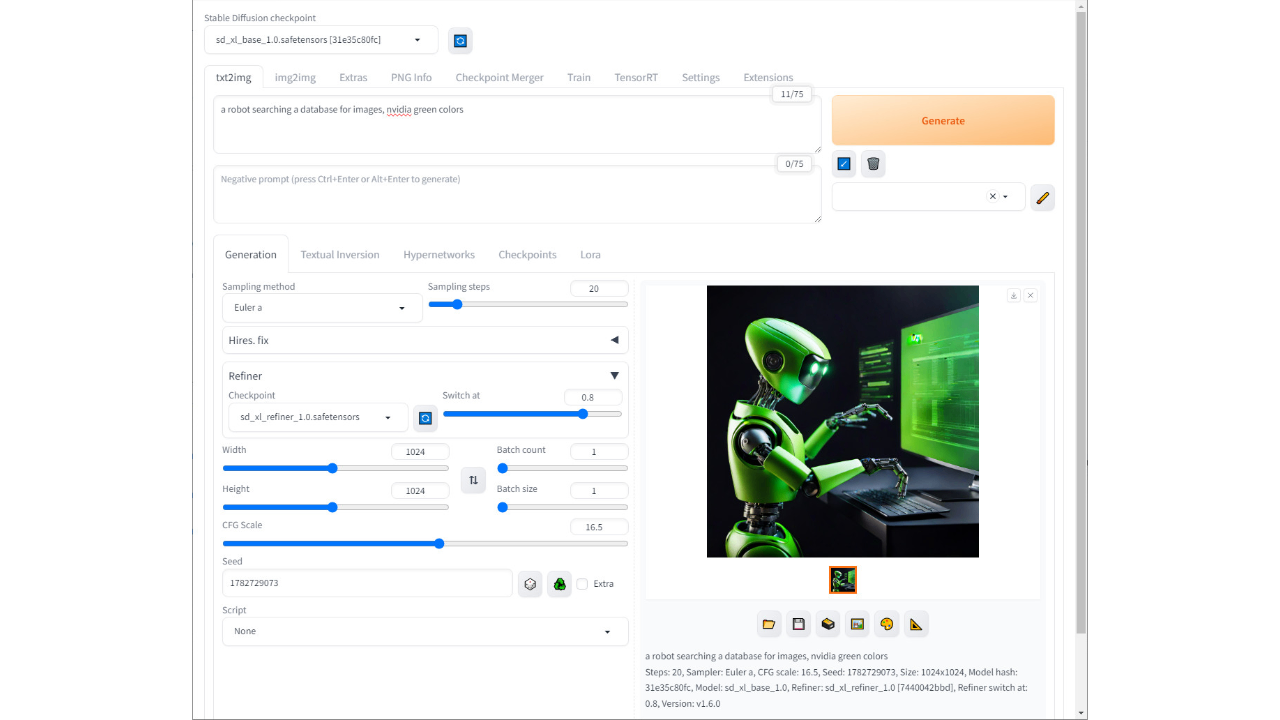Send image to extras with ruler icon

tap(916, 623)
